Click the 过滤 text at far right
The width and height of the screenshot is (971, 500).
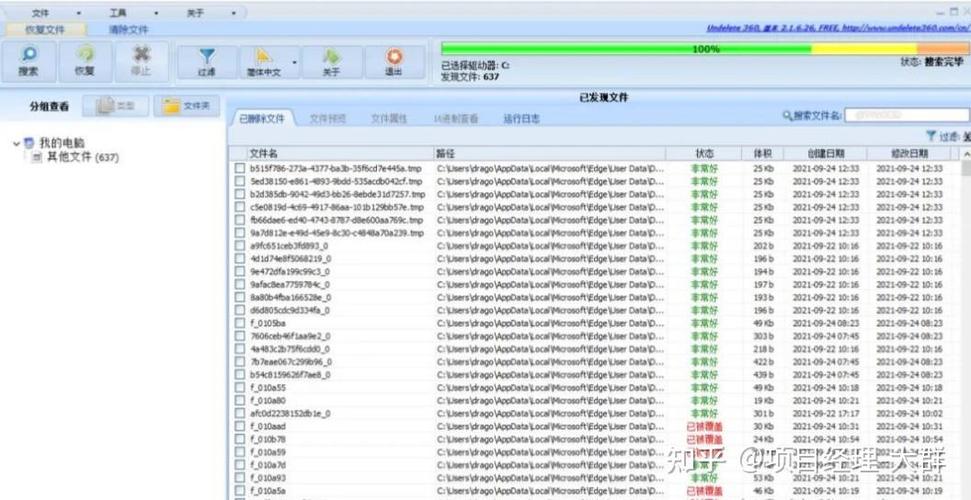(x=949, y=136)
